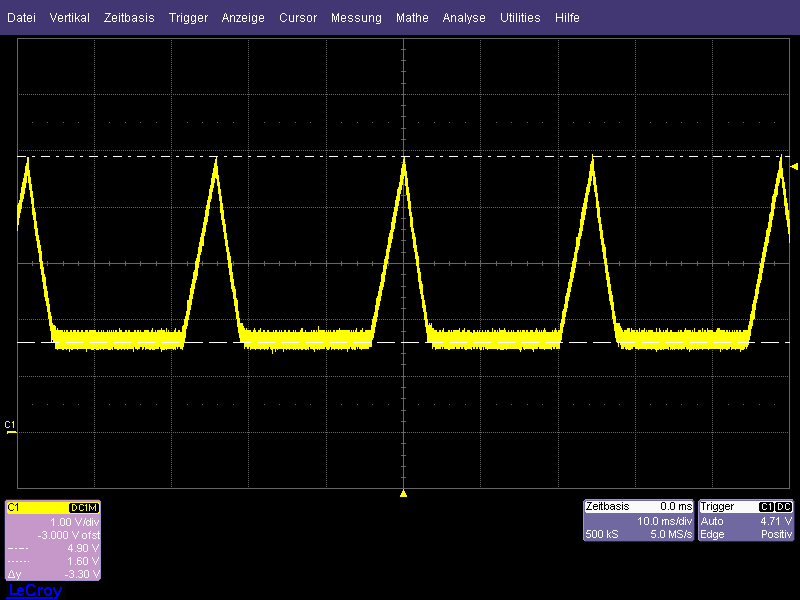Open the C1 channel descriptor title bar
The image size is (800, 600).
tap(53, 508)
